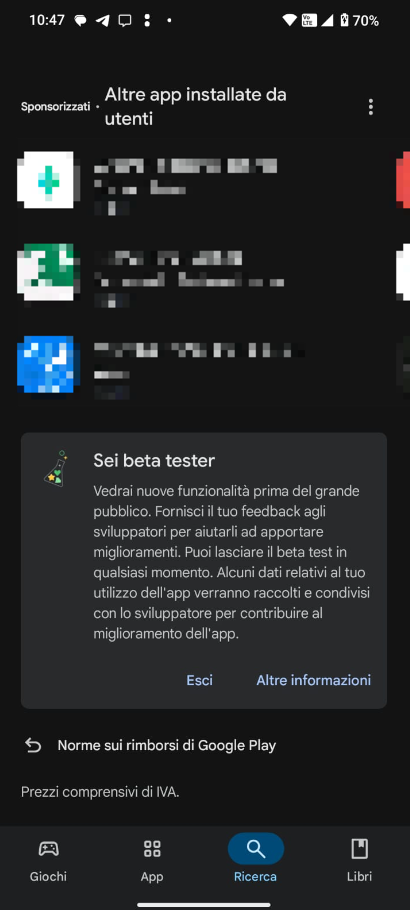410x910 pixels.
Task: Tap the Sei beta tester heading
Action: (154, 461)
